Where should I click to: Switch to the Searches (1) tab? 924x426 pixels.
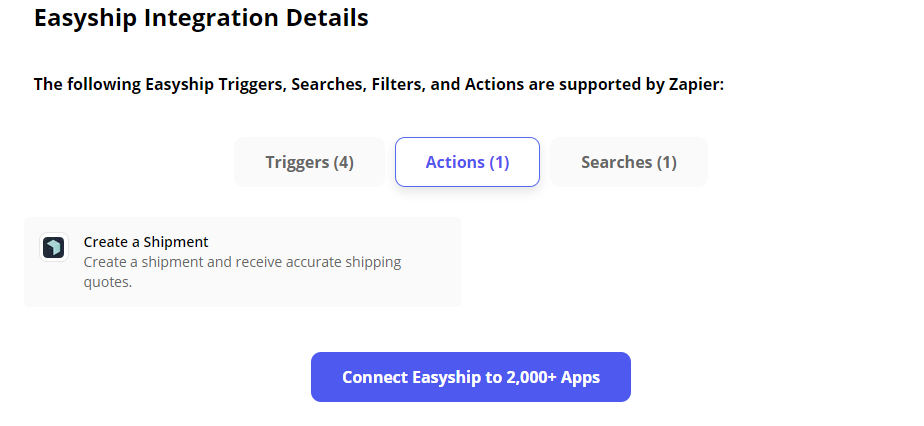[629, 162]
